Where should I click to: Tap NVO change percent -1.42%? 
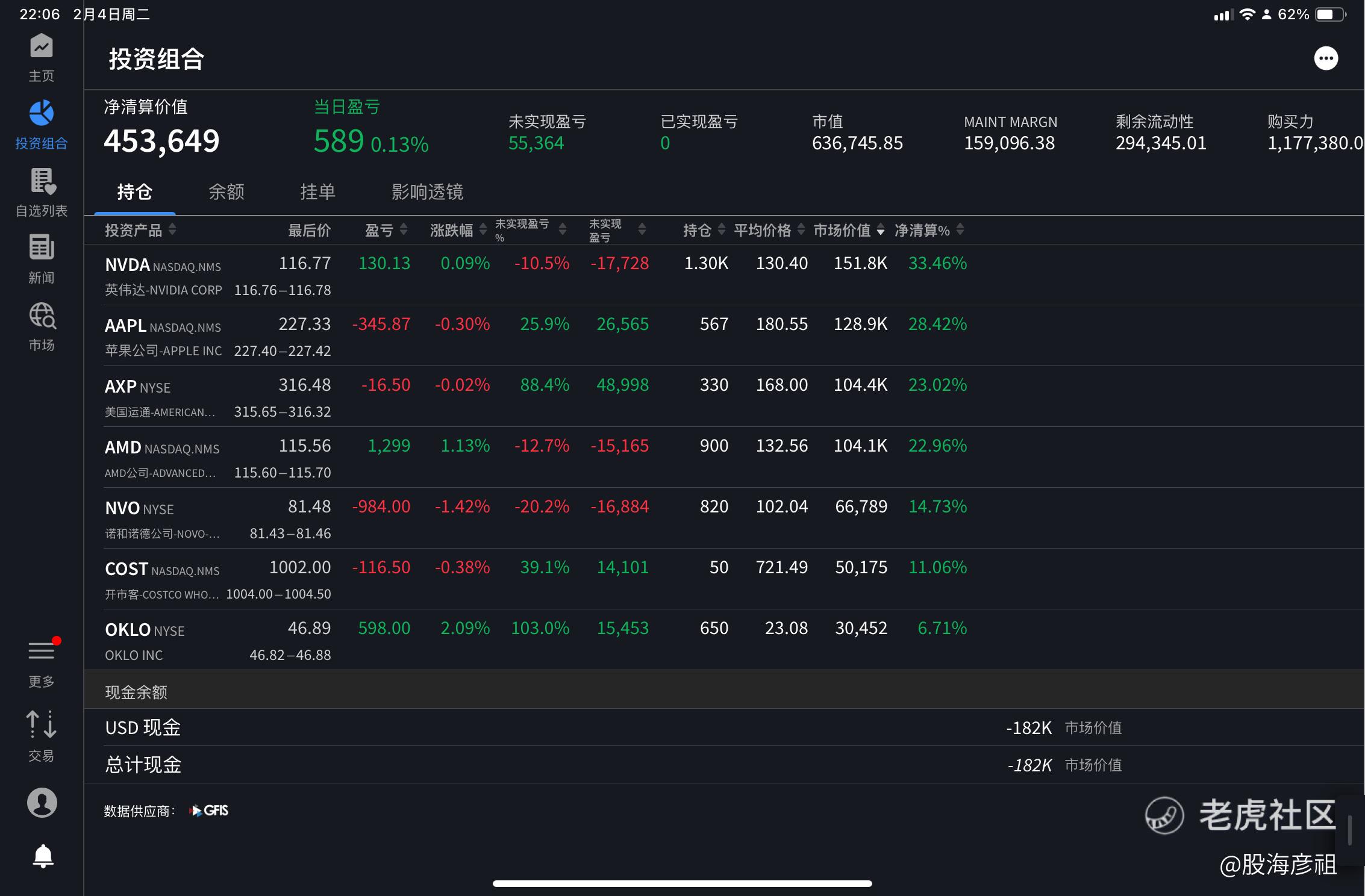[463, 506]
